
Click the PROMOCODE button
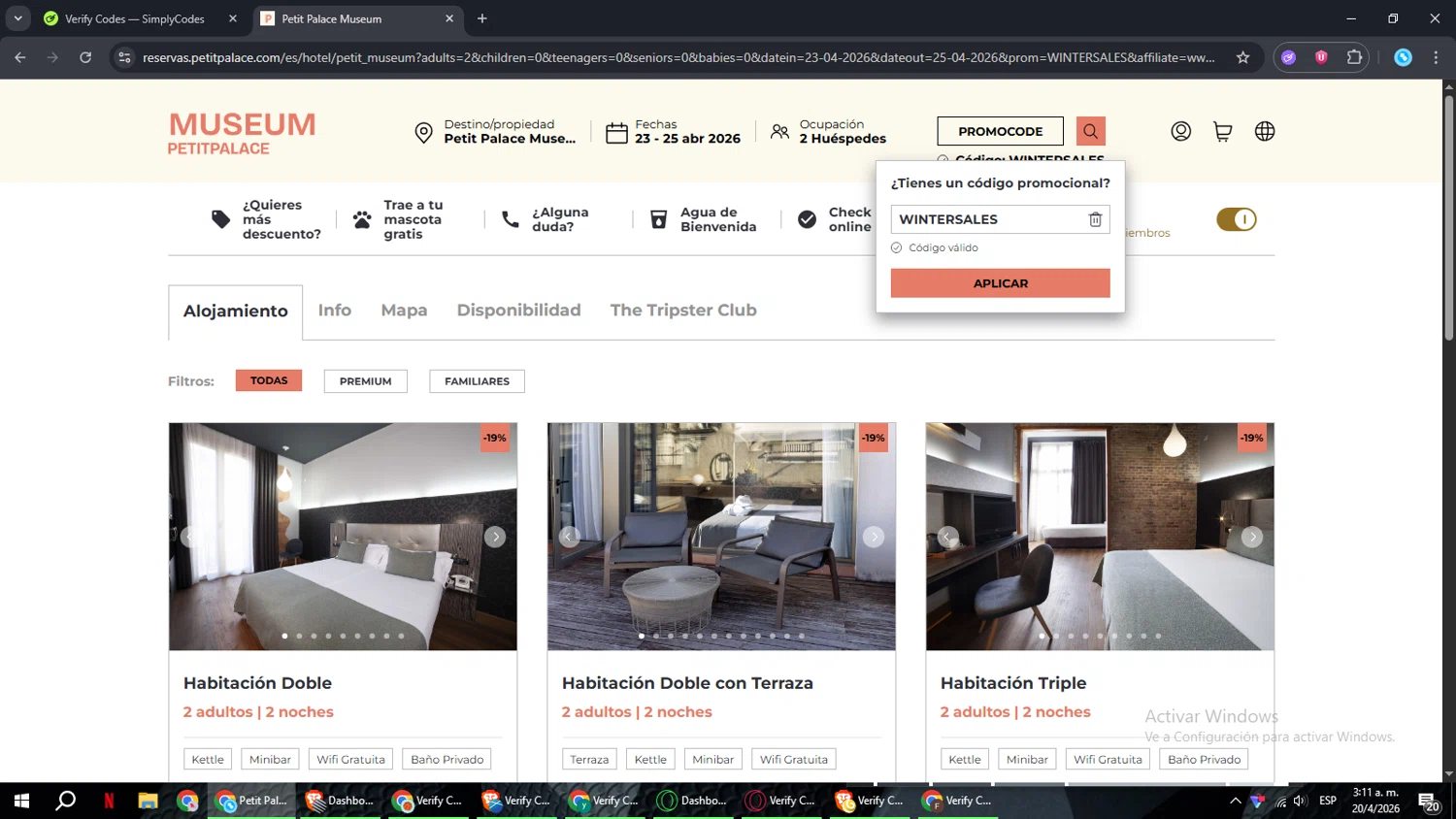click(1001, 131)
